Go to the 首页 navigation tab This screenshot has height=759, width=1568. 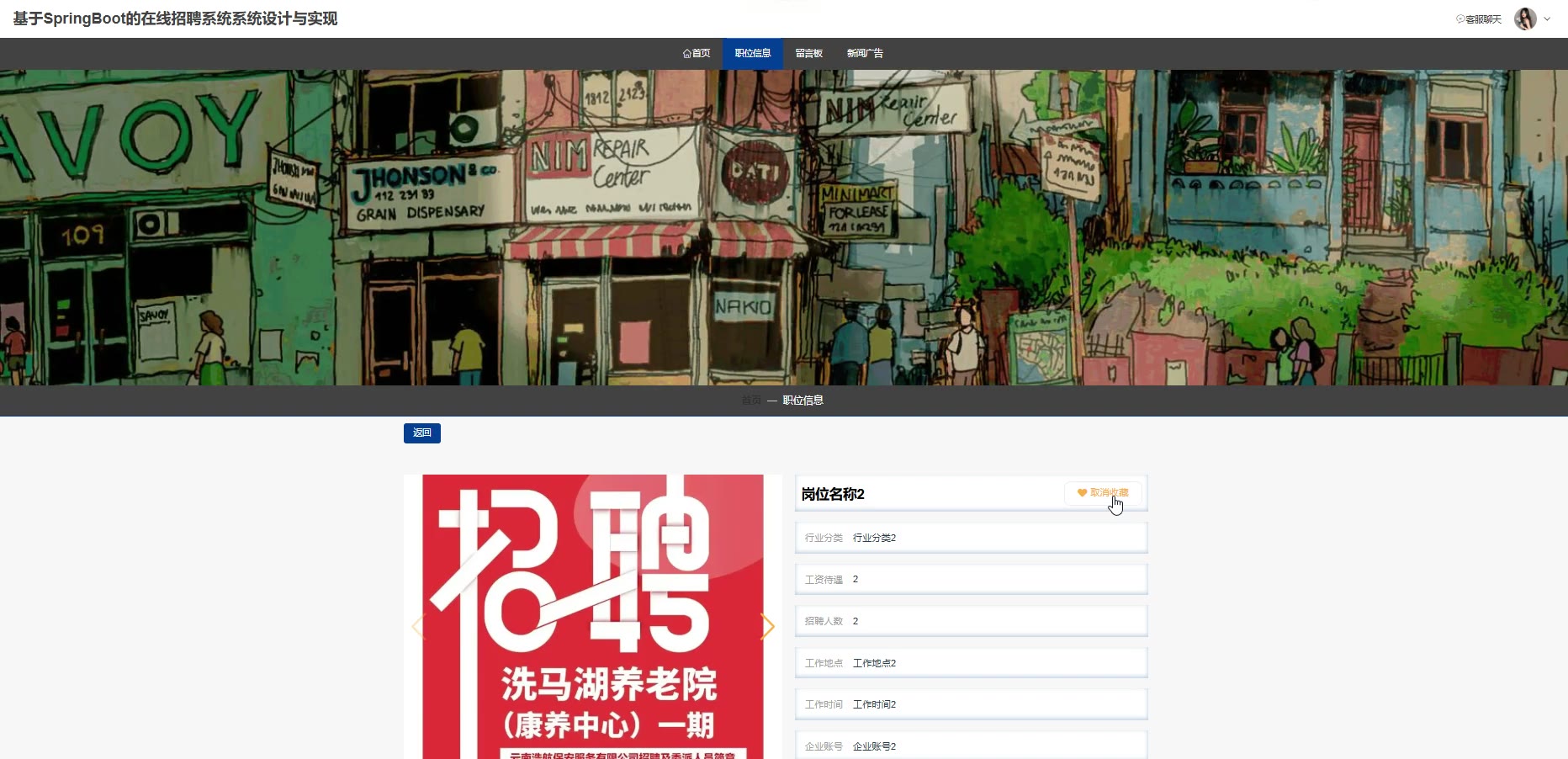click(x=697, y=53)
